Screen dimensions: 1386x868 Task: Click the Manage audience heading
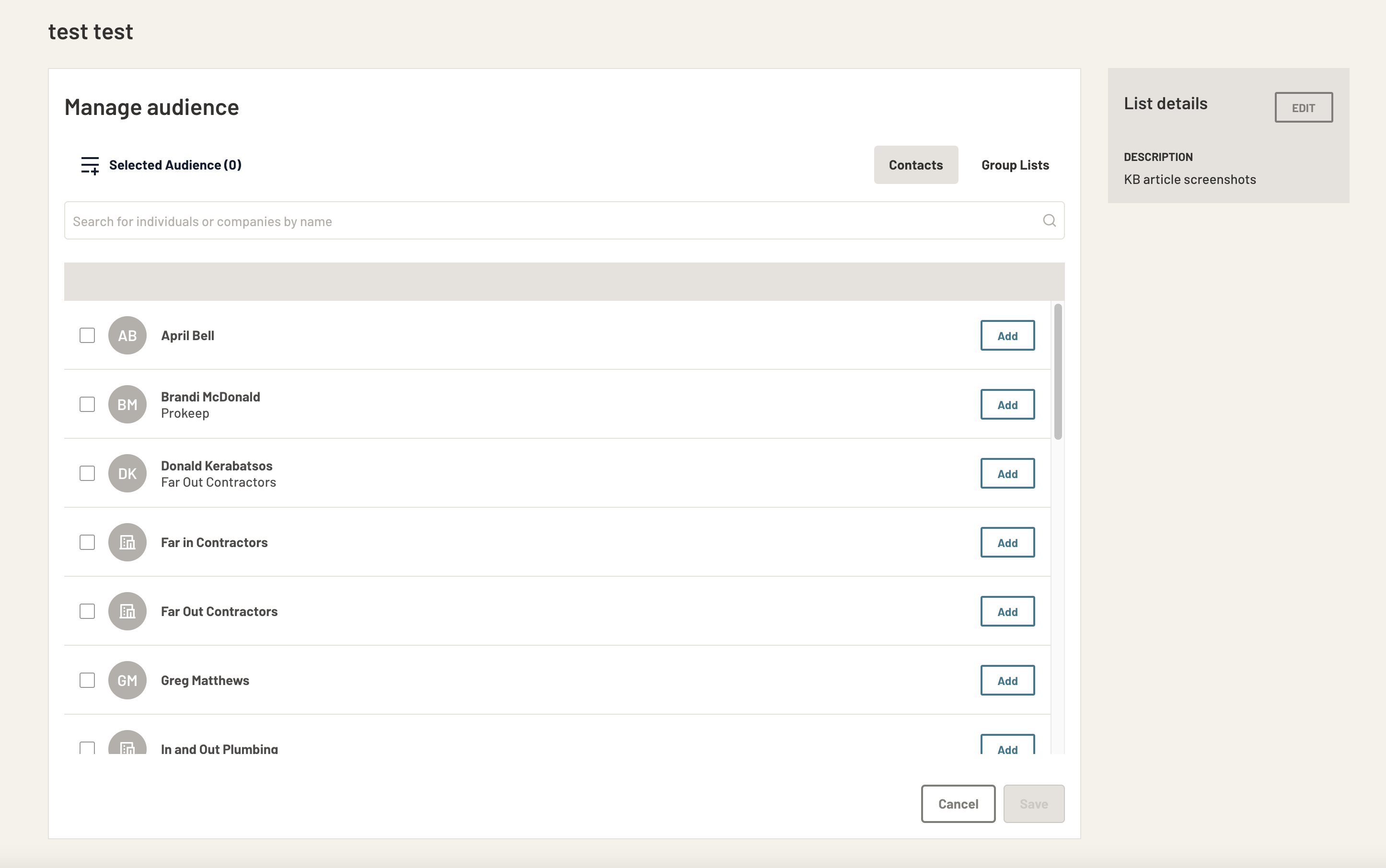(151, 107)
